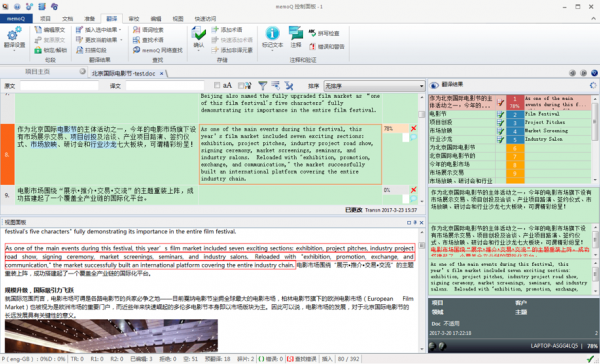Open the translation settings gear icon

point(13,34)
